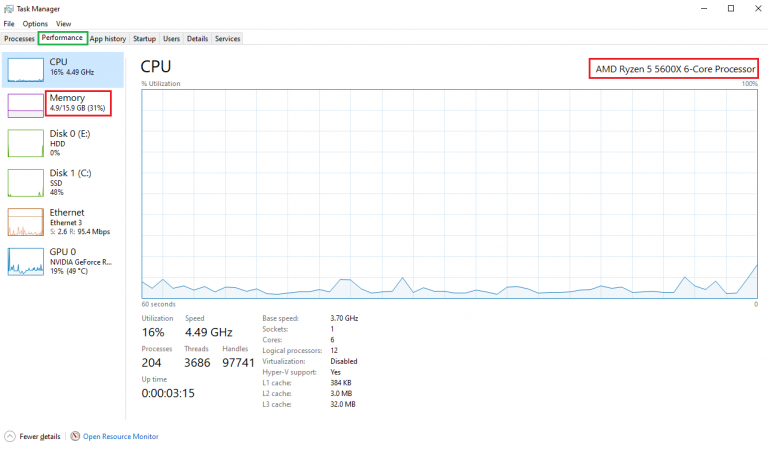
Task: Switch to the App history tab
Action: [108, 39]
